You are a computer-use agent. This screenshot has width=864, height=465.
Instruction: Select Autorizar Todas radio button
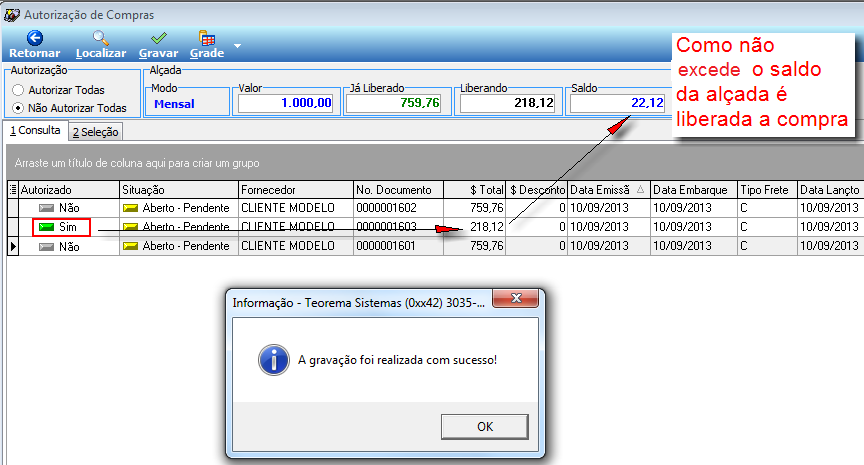click(x=18, y=90)
